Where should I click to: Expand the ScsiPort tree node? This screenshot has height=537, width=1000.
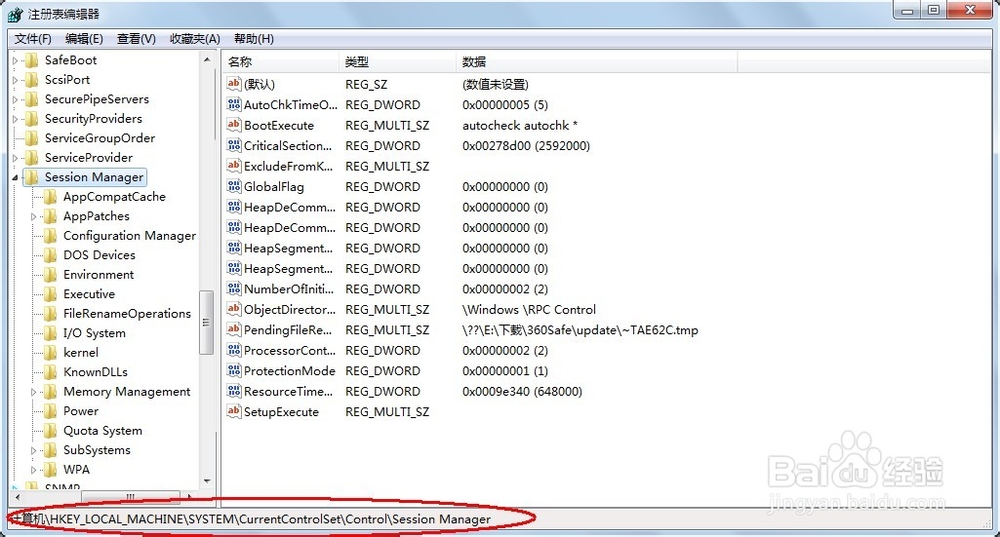tap(15, 80)
